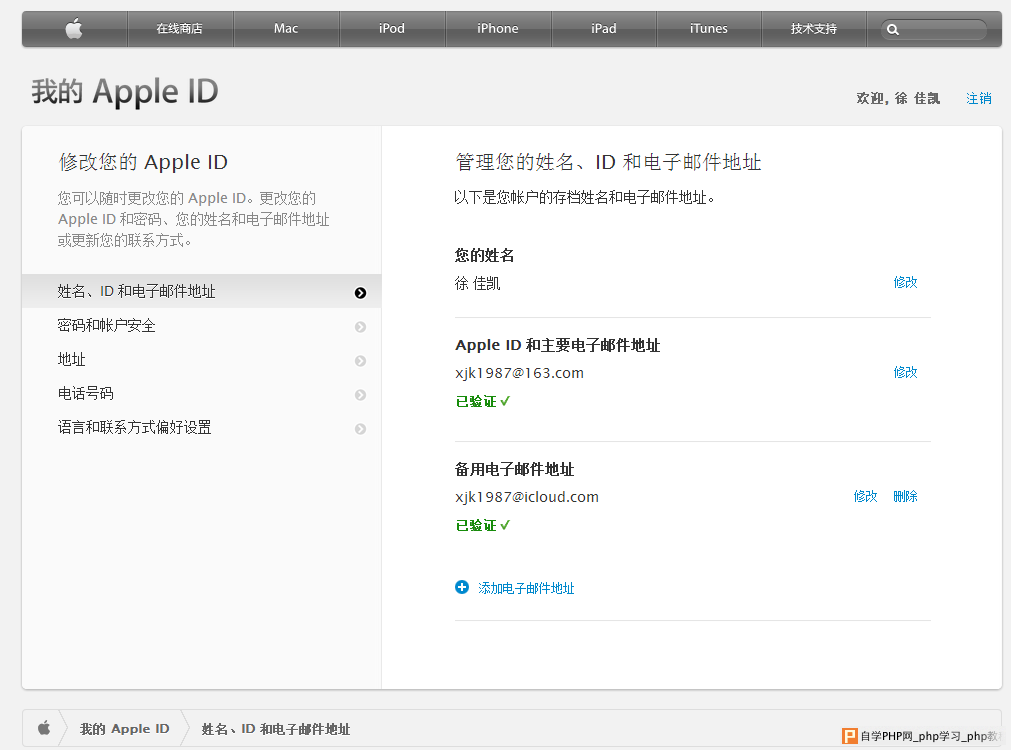Viewport: 1011px width, 750px height.
Task: Click the Apple icon in the bottom breadcrumb
Action: pos(44,728)
